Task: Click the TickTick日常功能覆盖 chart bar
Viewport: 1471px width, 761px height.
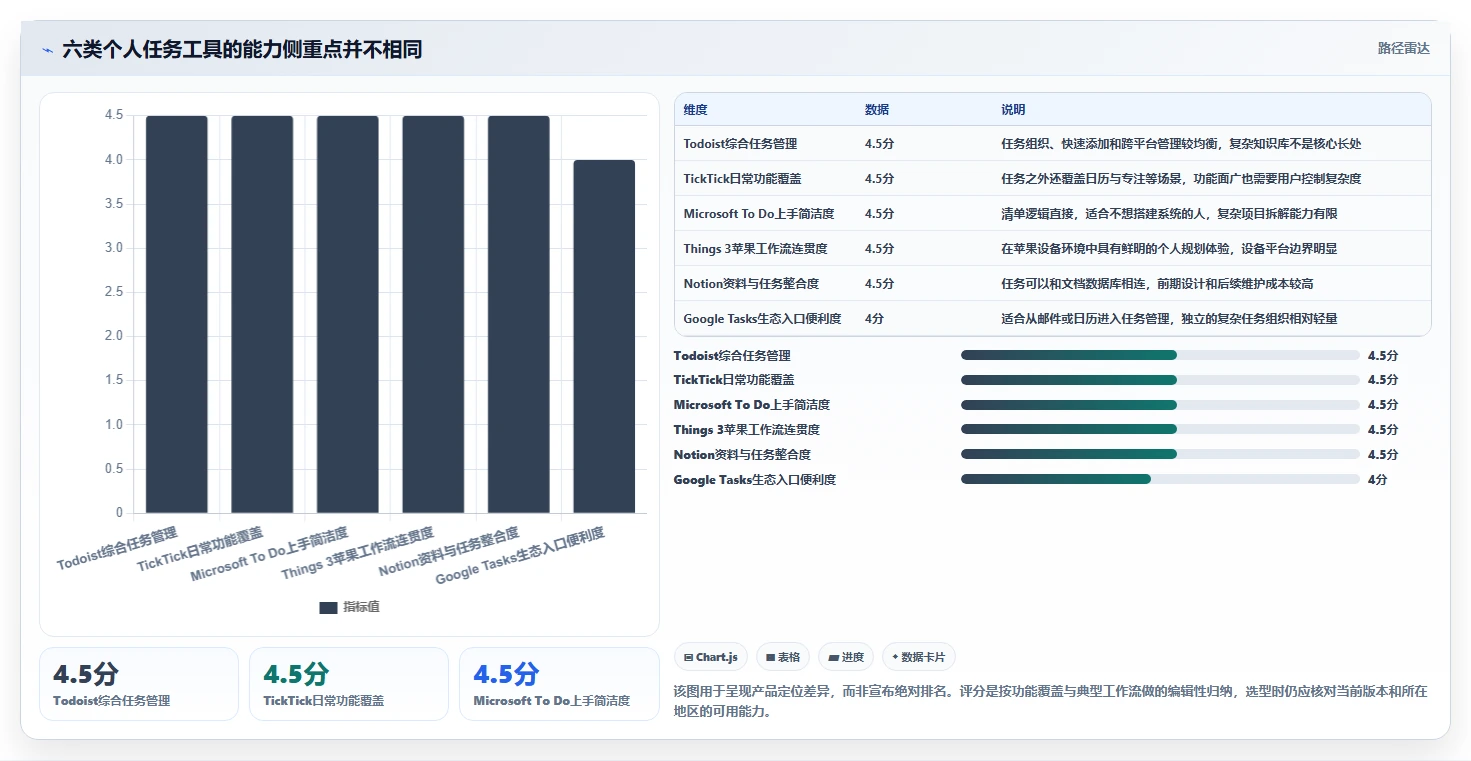Action: pyautogui.click(x=262, y=314)
